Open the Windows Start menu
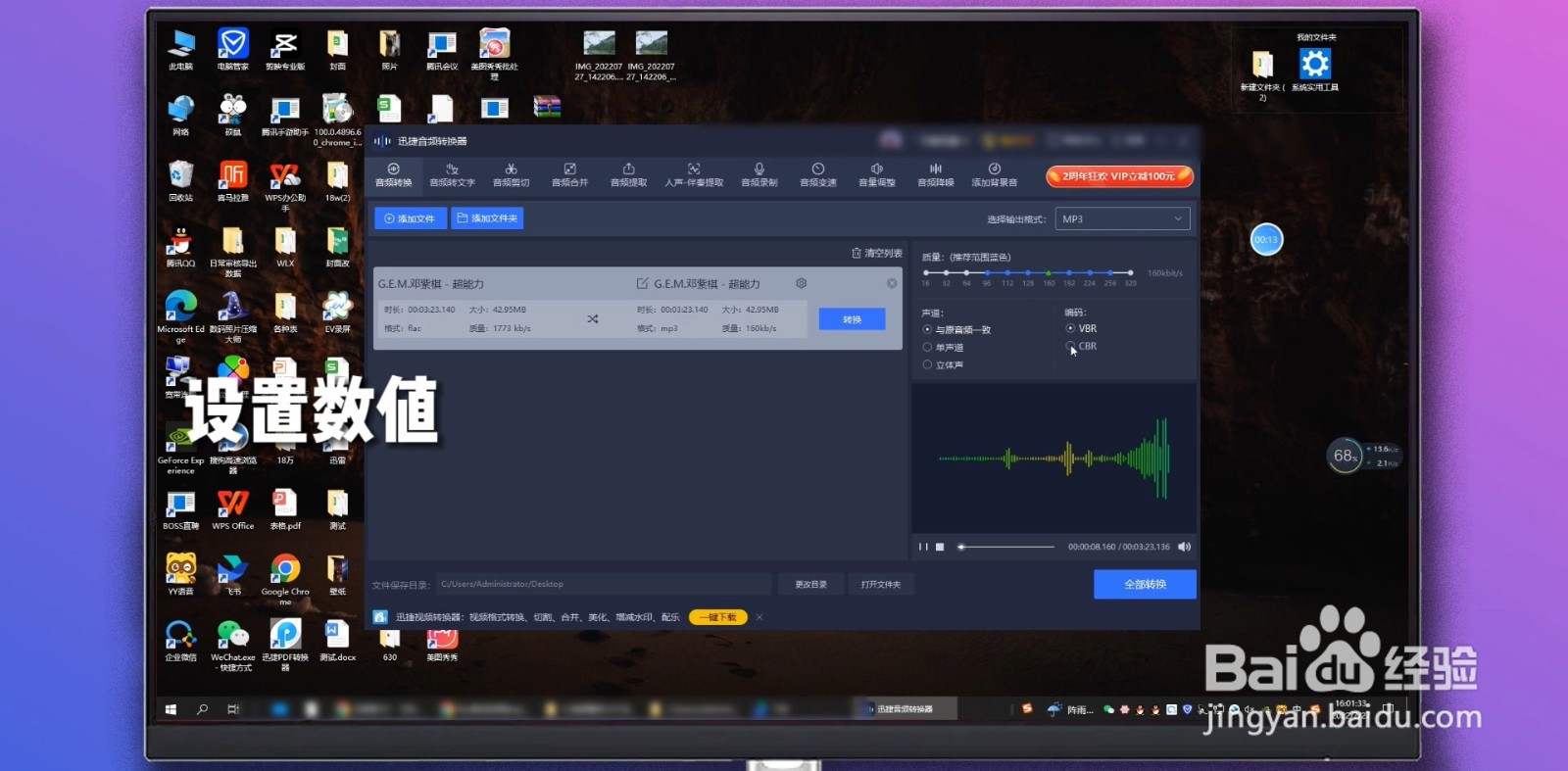Image resolution: width=1568 pixels, height=771 pixels. [171, 709]
